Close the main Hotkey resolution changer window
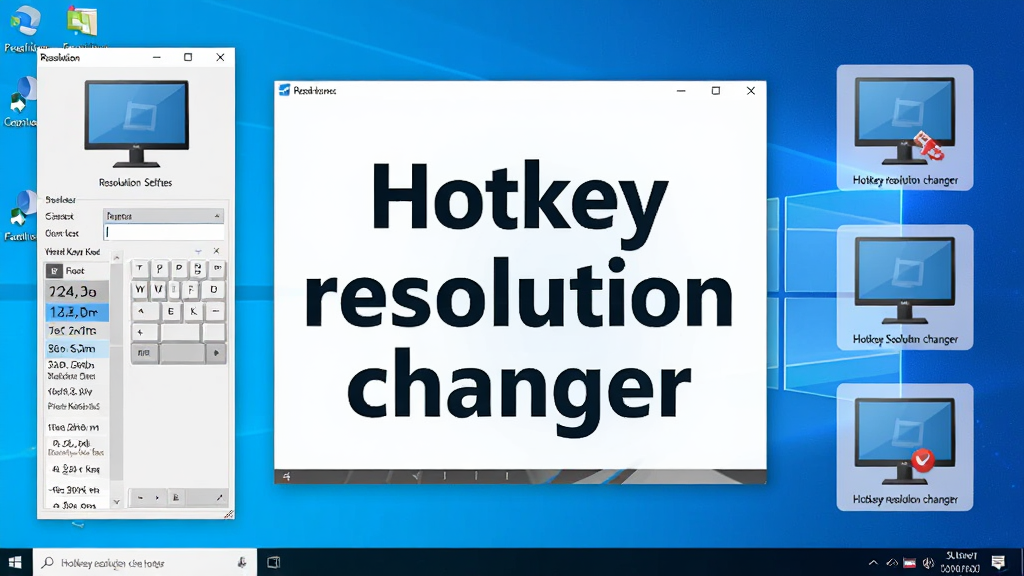The height and width of the screenshot is (576, 1024). (751, 91)
